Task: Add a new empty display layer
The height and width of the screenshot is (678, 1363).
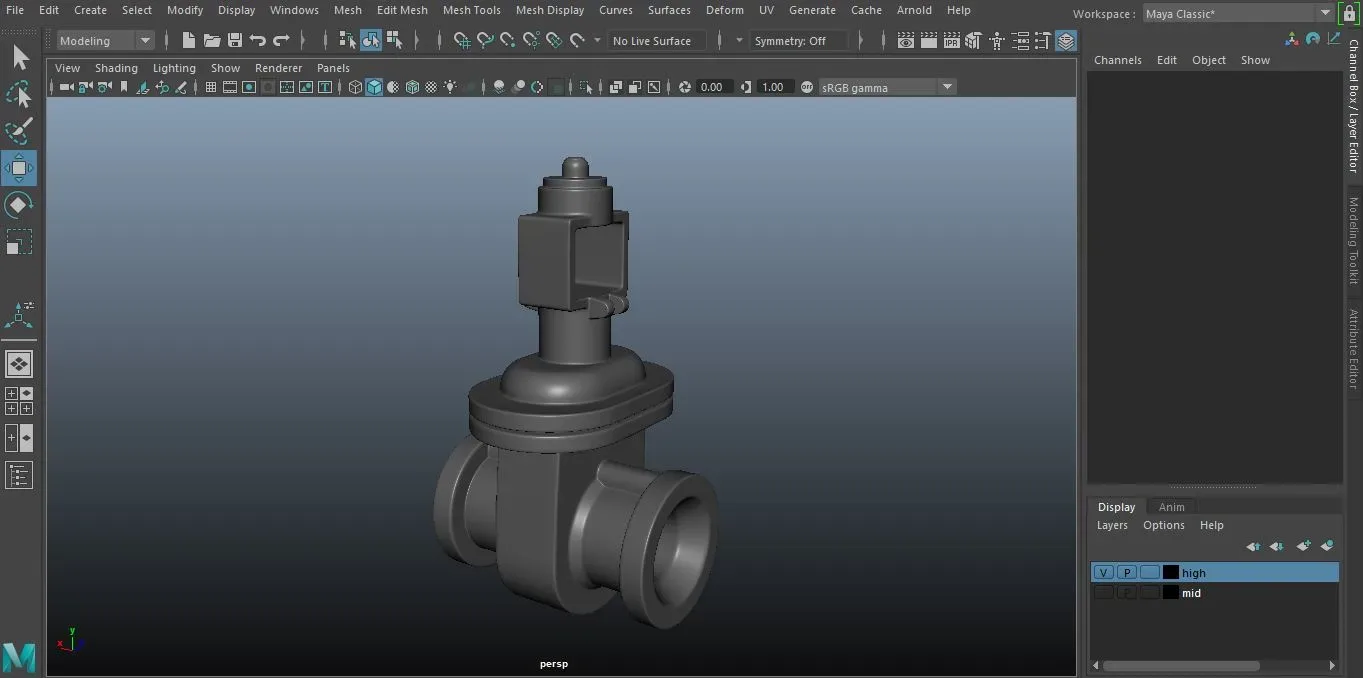Action: tap(1303, 546)
